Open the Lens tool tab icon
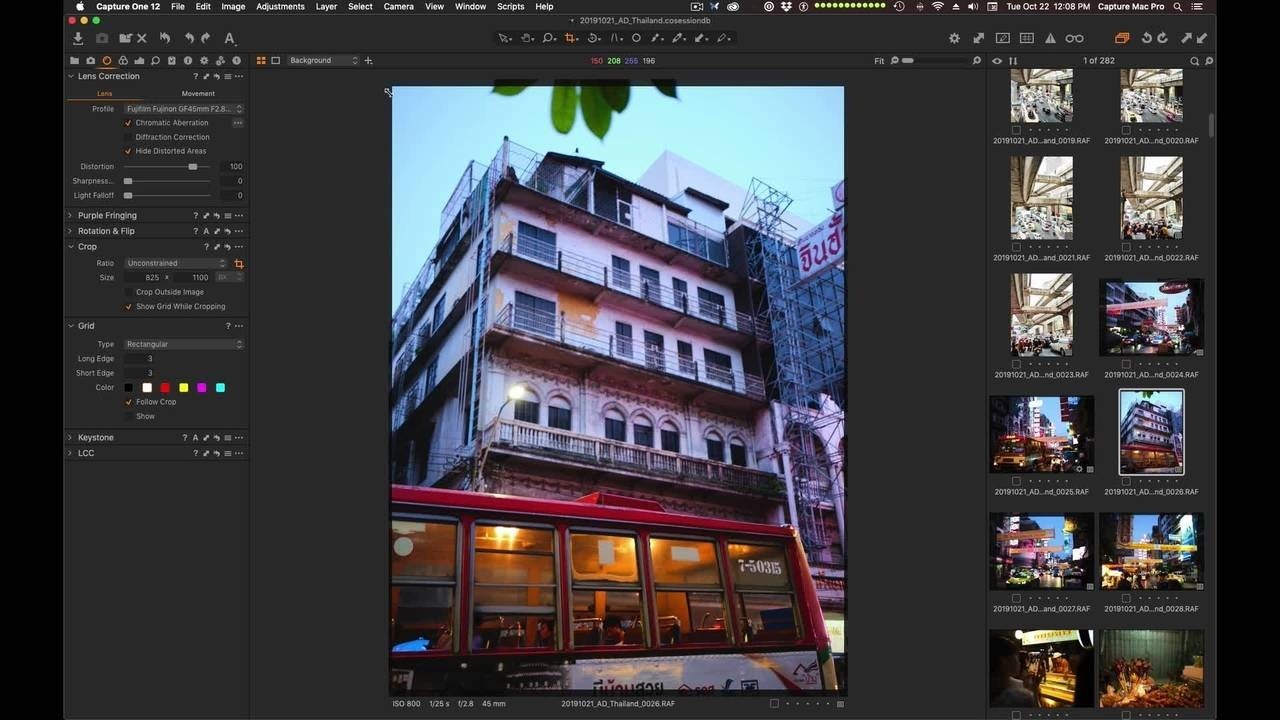Image resolution: width=1280 pixels, height=720 pixels. pos(107,61)
